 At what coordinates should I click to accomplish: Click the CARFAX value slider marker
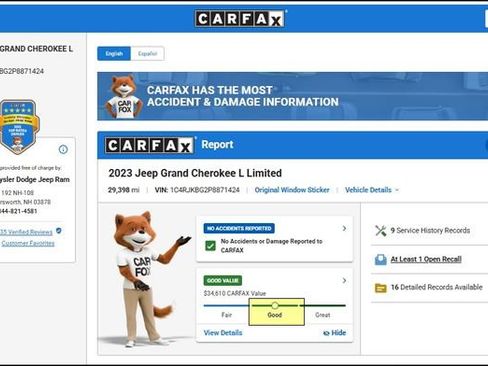tap(275, 305)
